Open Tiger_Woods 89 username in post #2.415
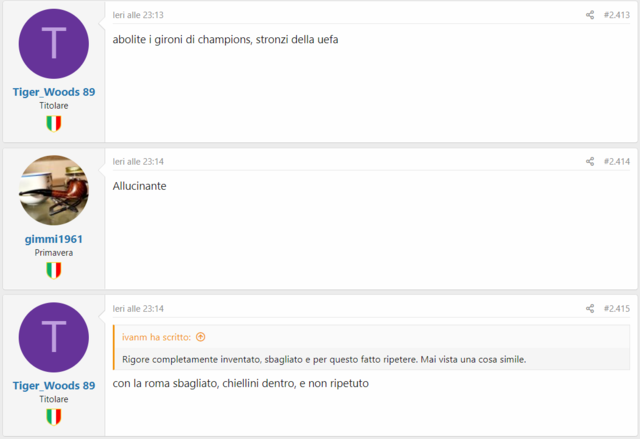The height and width of the screenshot is (439, 640). tap(53, 386)
